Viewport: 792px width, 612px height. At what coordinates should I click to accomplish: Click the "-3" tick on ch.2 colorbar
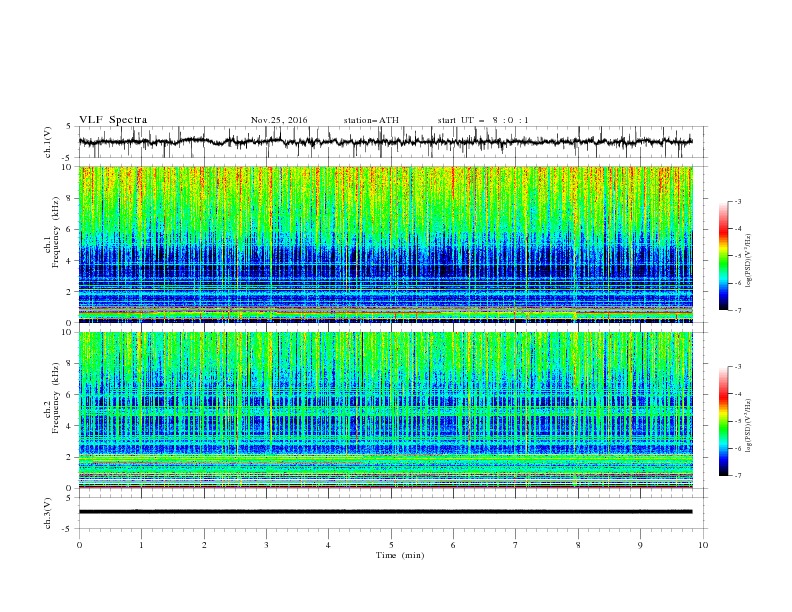[x=738, y=367]
